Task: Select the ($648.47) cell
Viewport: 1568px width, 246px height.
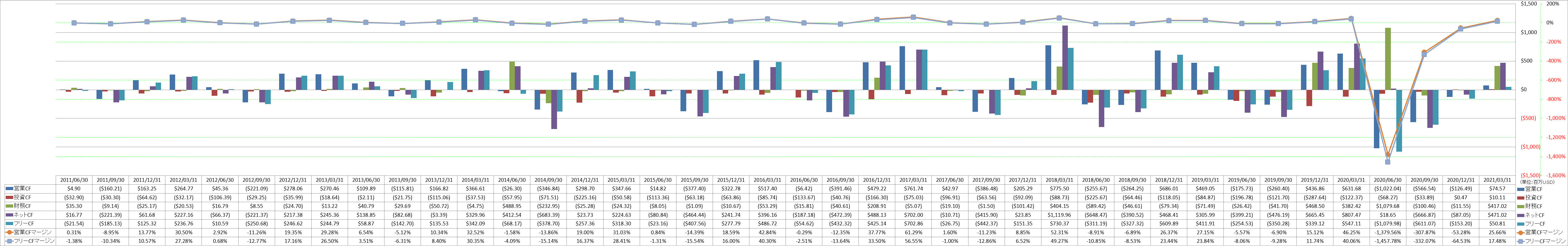Action: pos(1096,215)
